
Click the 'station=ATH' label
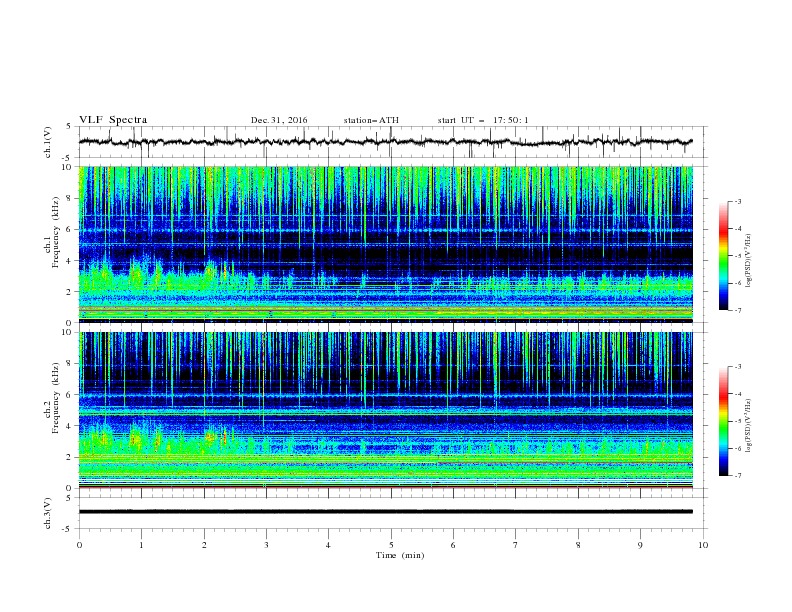[x=371, y=120]
